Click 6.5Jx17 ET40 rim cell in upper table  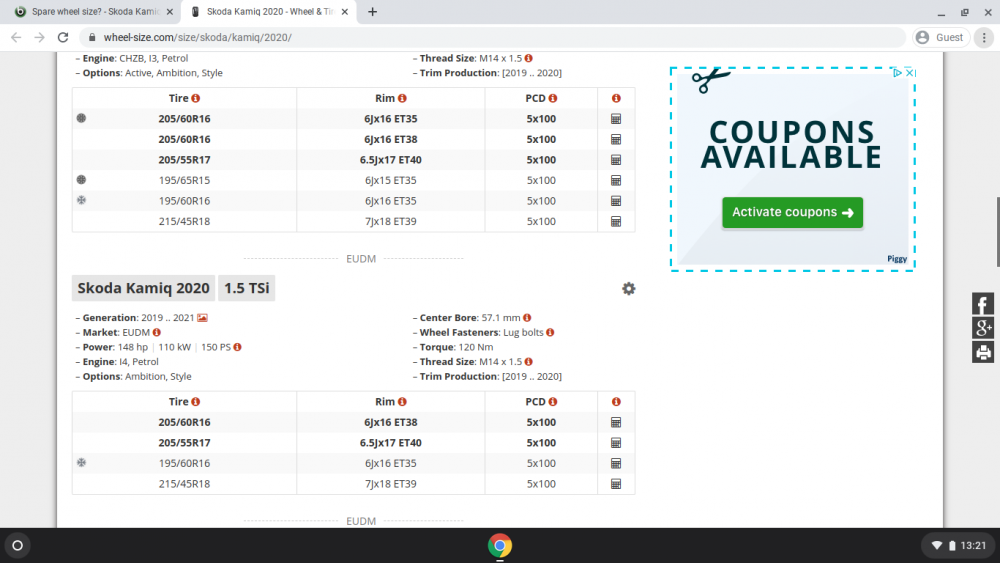[390, 159]
